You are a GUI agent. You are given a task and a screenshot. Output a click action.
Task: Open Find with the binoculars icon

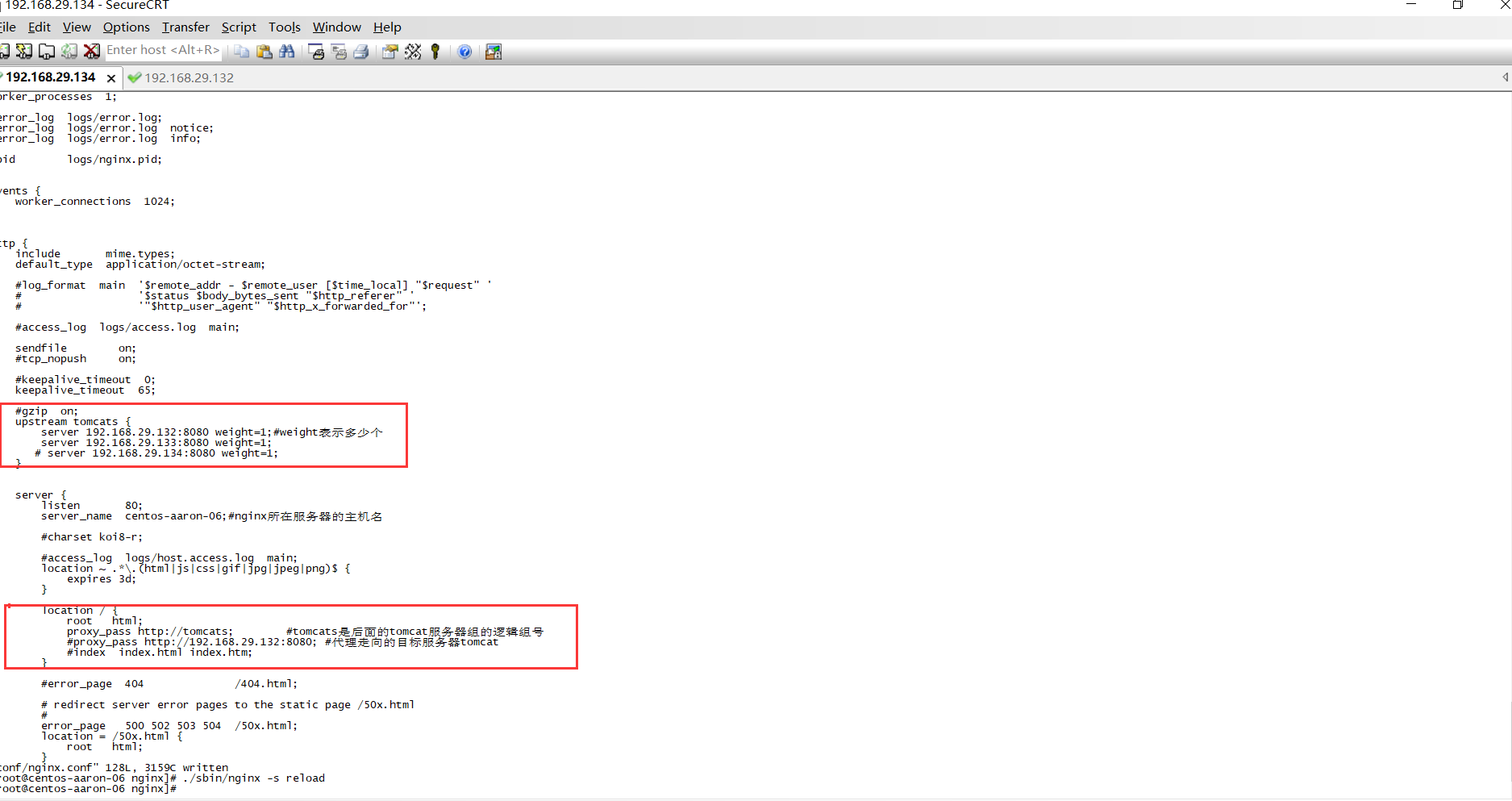click(286, 52)
